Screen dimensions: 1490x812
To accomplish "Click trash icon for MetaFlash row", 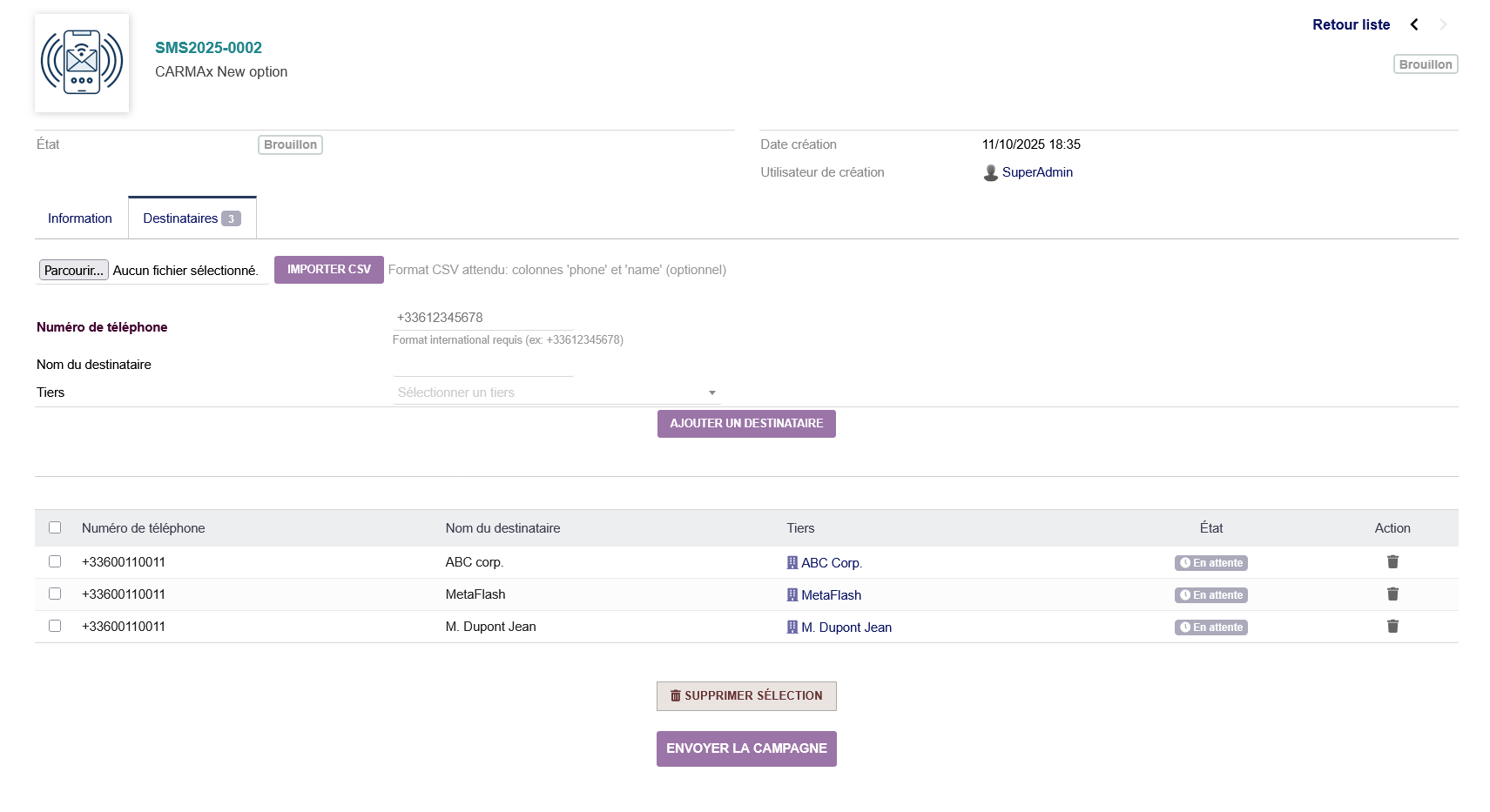I will click(x=1392, y=594).
